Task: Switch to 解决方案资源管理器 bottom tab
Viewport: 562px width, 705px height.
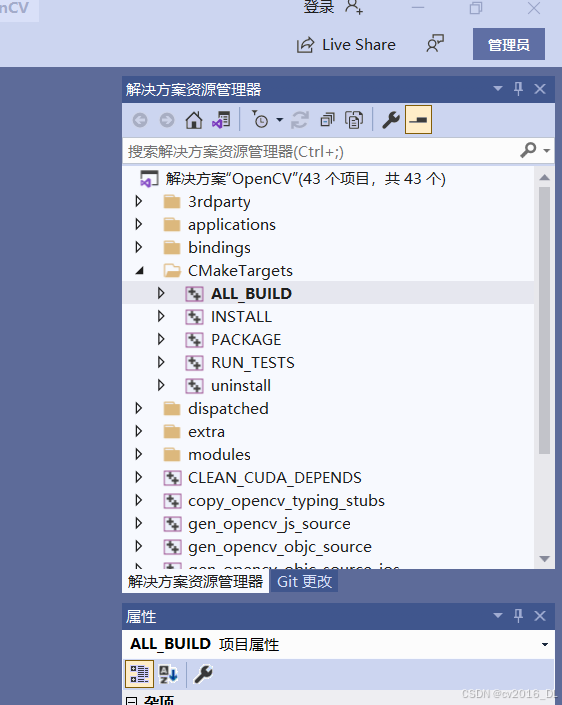Action: (196, 581)
